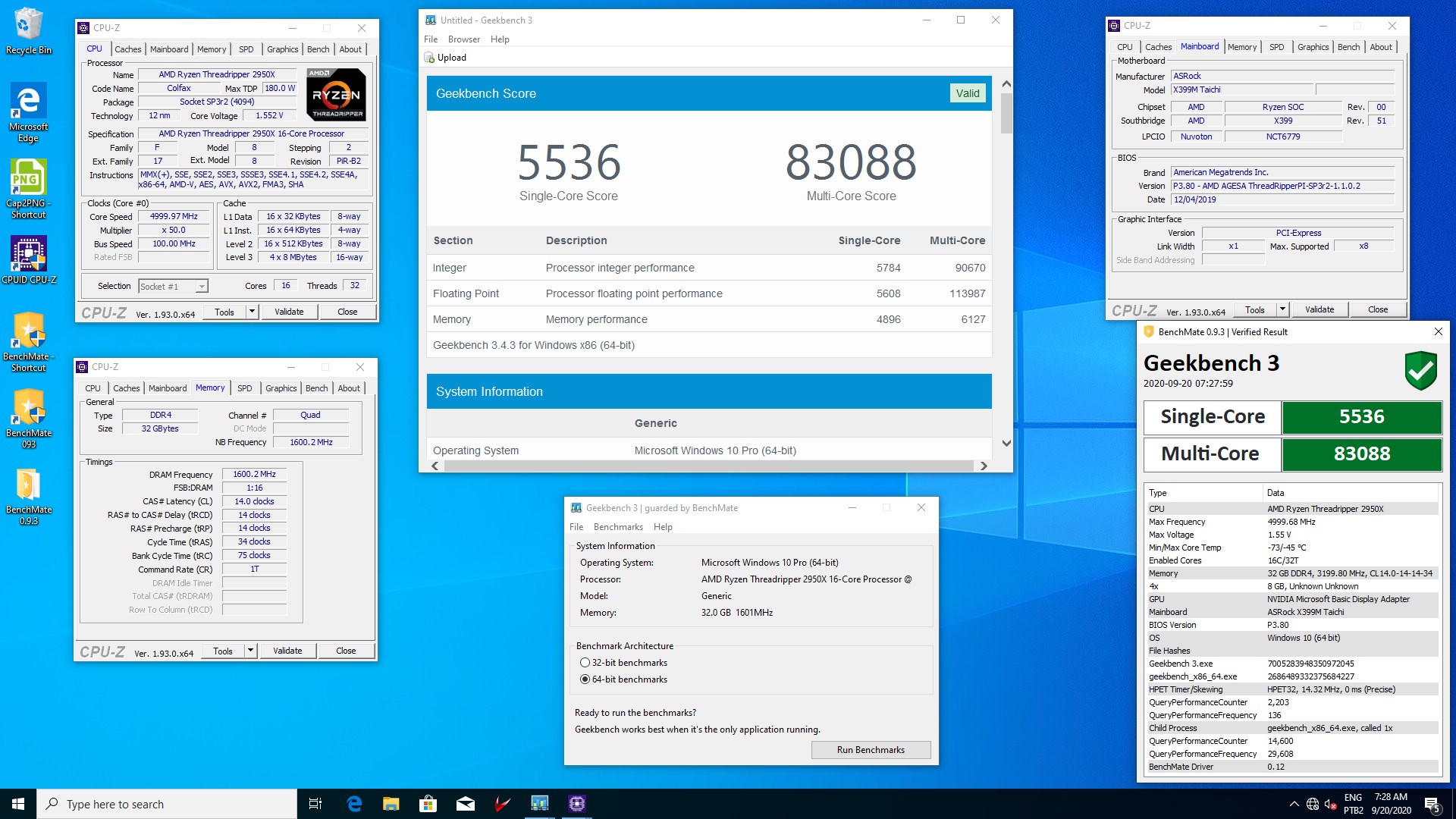Expand Tools dropdown arrow in CPU window
The height and width of the screenshot is (819, 1456).
click(252, 312)
